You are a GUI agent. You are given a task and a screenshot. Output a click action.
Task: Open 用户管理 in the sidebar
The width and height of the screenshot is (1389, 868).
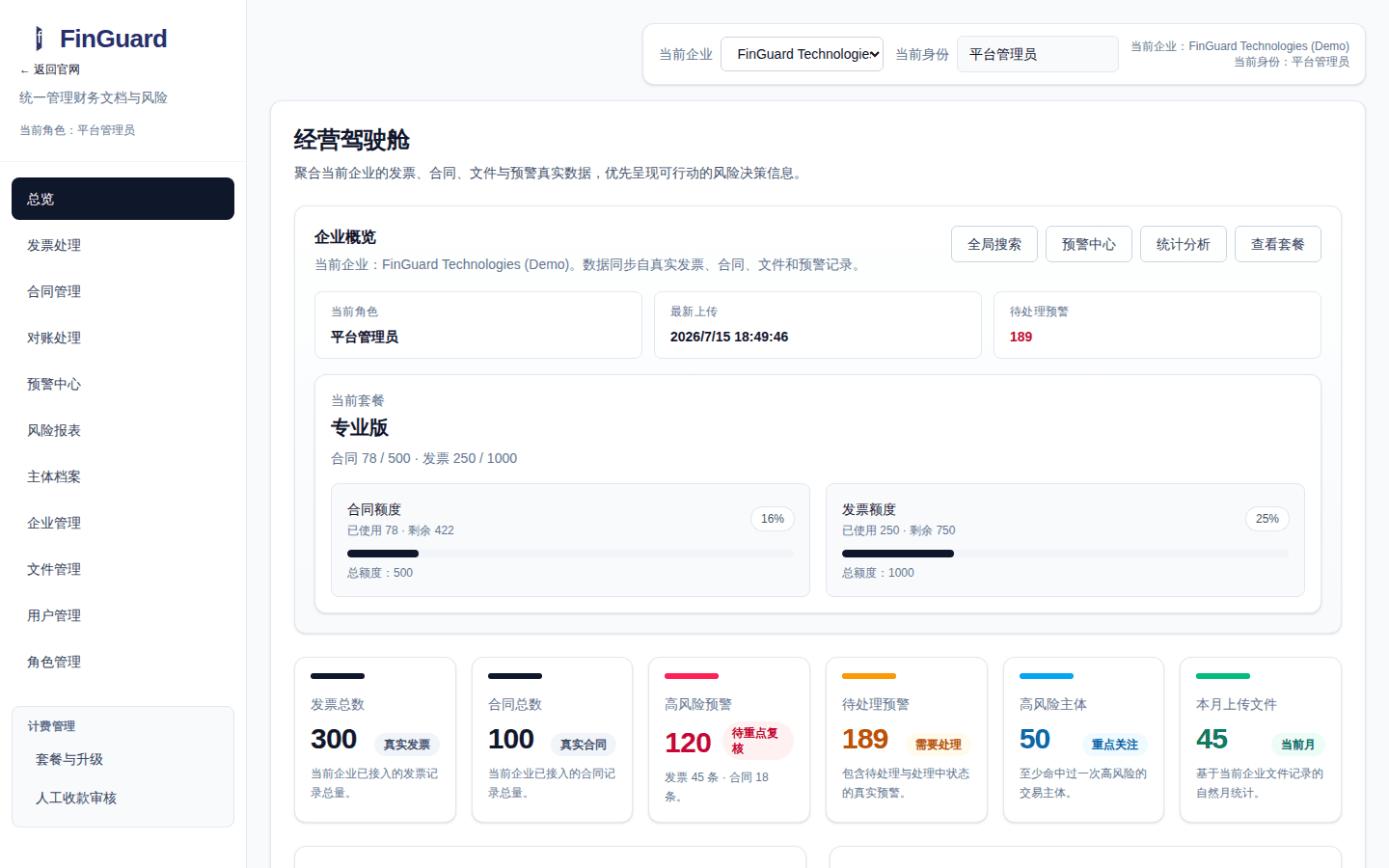123,615
